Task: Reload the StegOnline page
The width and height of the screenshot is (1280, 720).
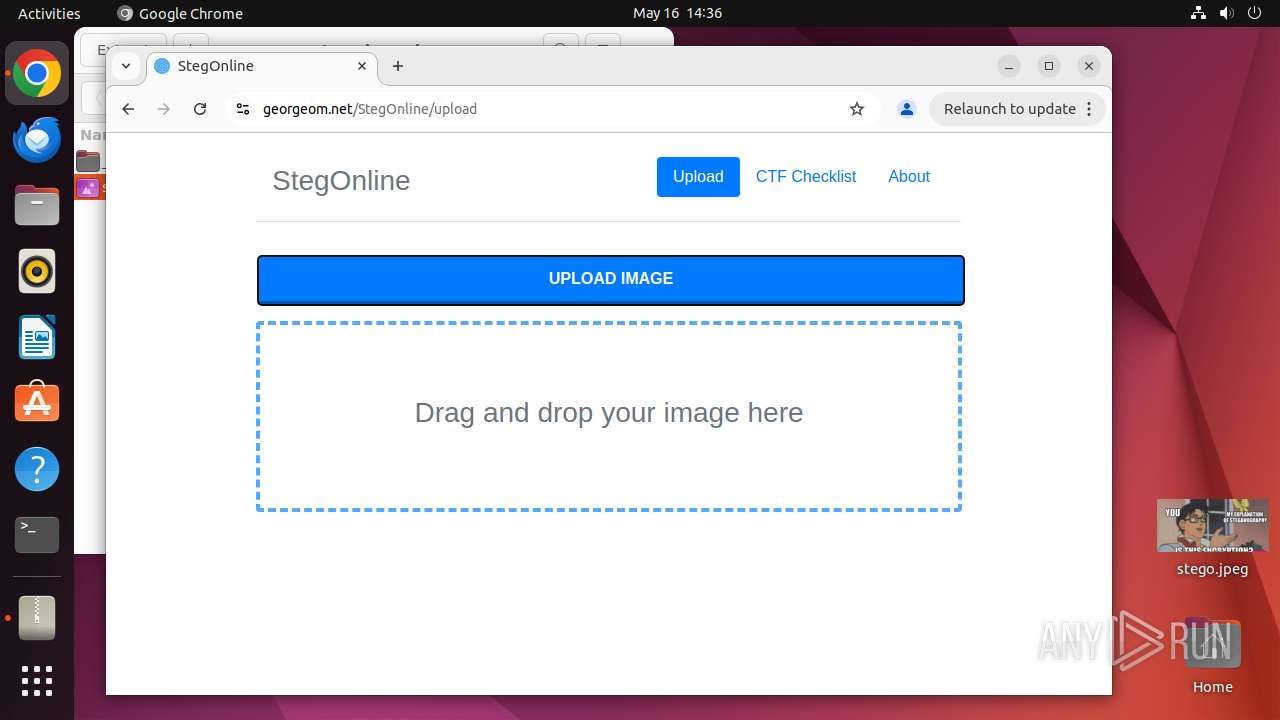Action: [200, 109]
